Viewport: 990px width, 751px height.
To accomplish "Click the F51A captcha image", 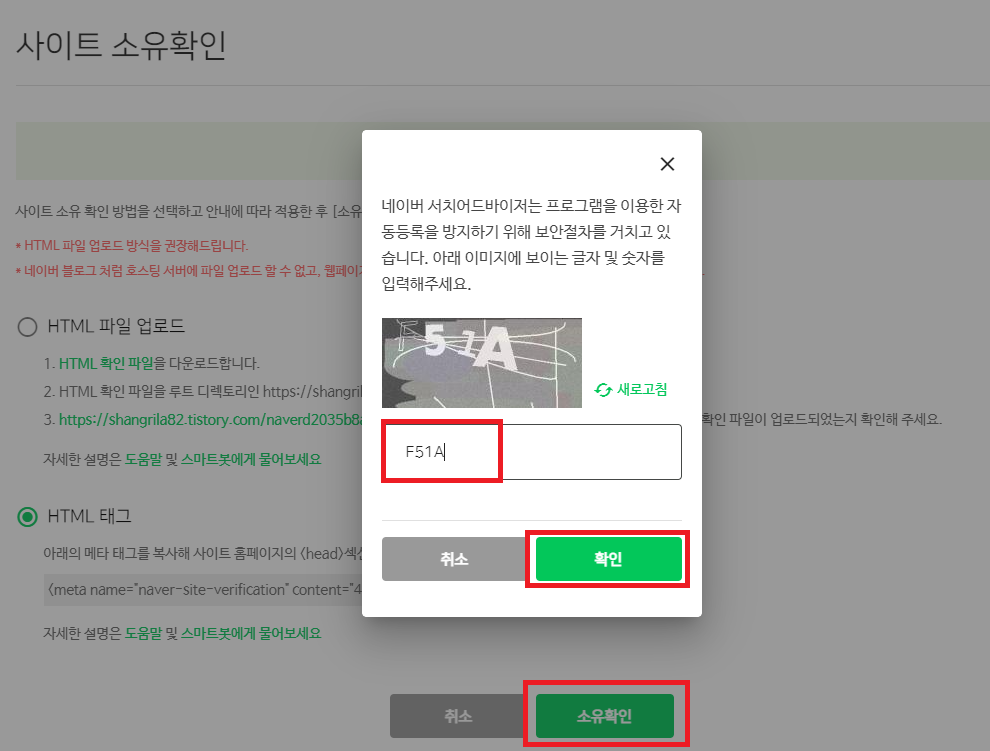I will click(x=482, y=363).
